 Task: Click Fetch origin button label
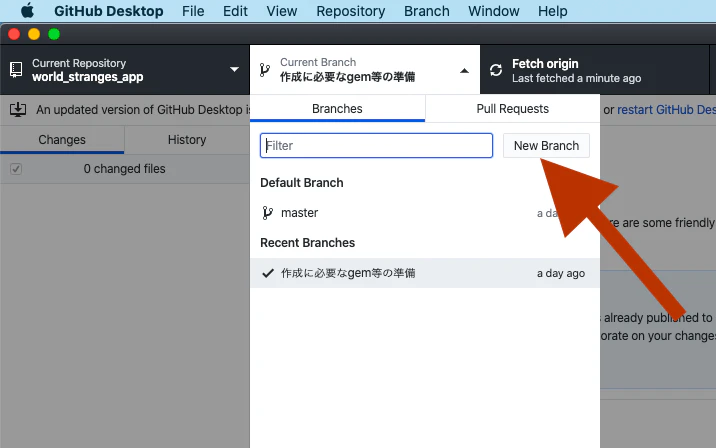pyautogui.click(x=545, y=63)
